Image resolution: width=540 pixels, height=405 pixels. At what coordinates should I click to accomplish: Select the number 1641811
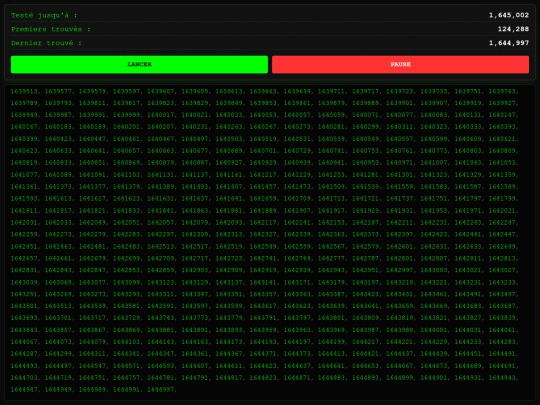(x=24, y=210)
